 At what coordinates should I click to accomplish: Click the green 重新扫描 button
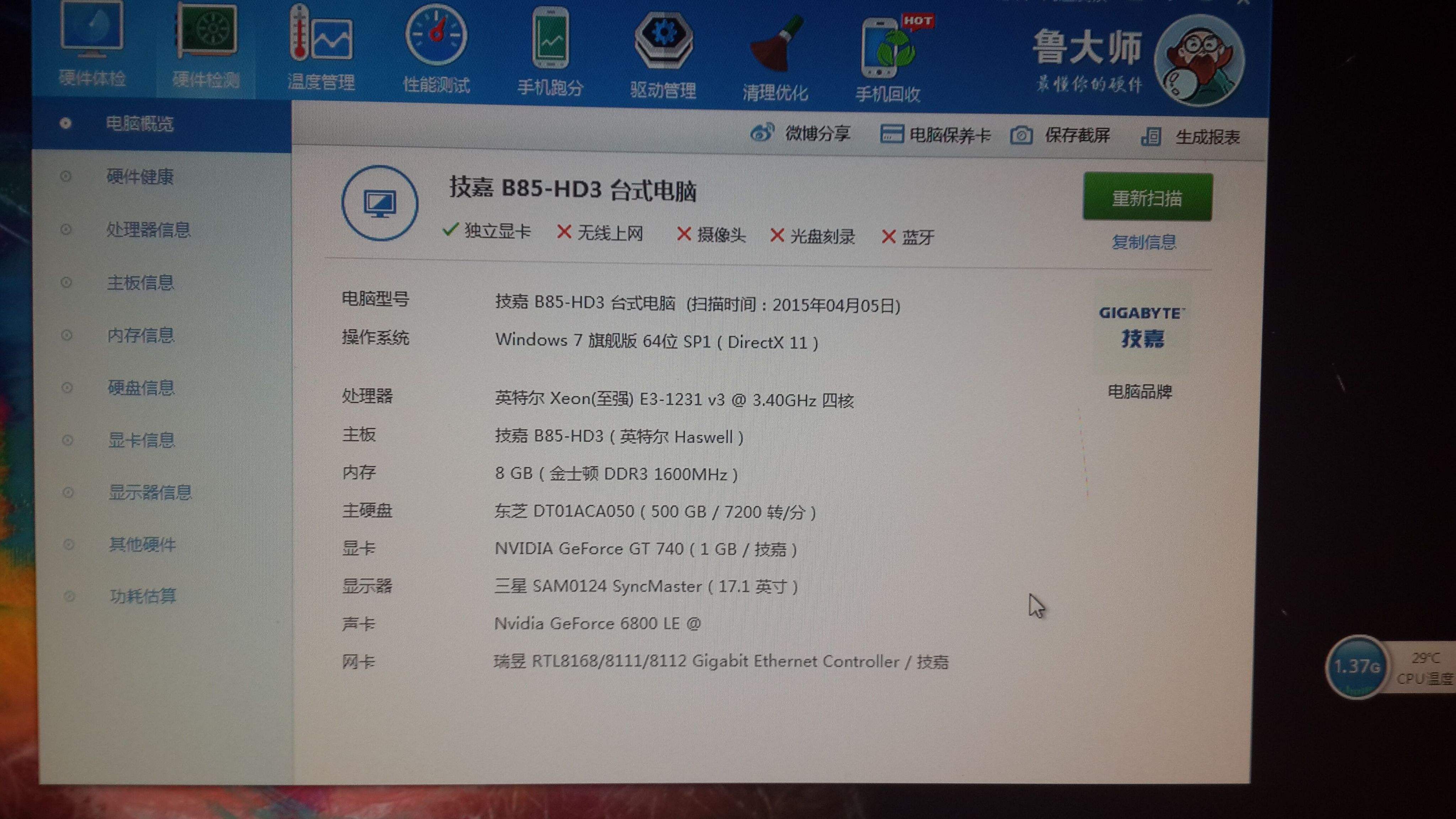pyautogui.click(x=1147, y=197)
